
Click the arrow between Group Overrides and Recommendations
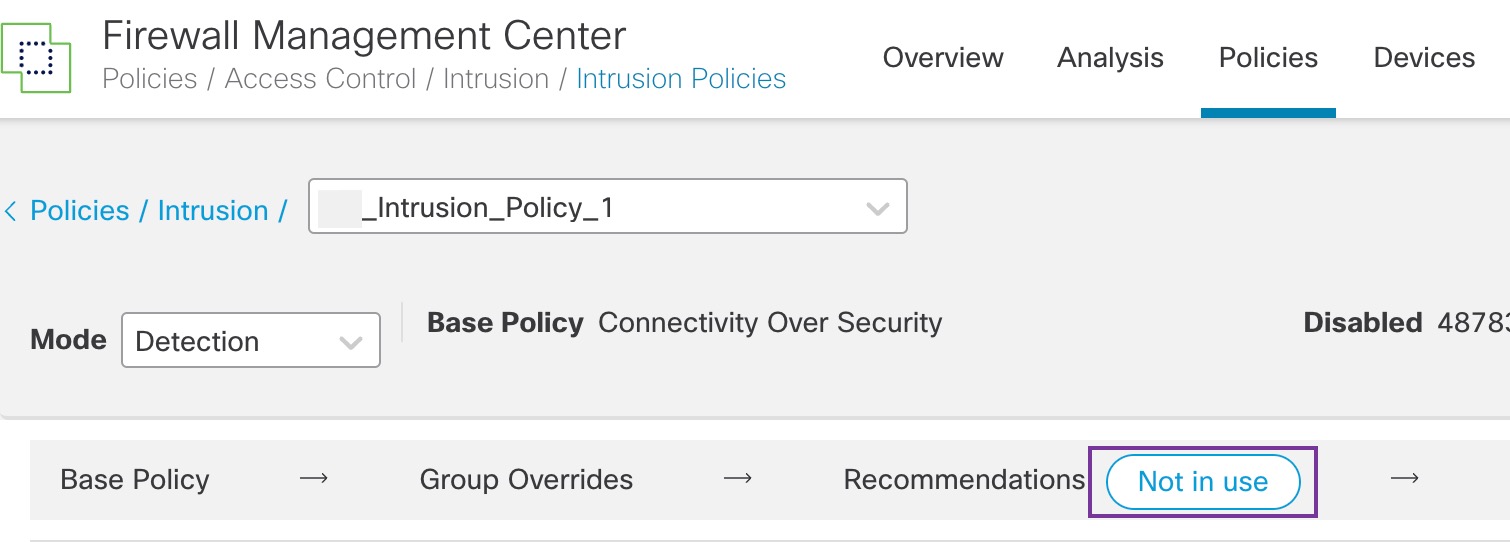click(738, 479)
